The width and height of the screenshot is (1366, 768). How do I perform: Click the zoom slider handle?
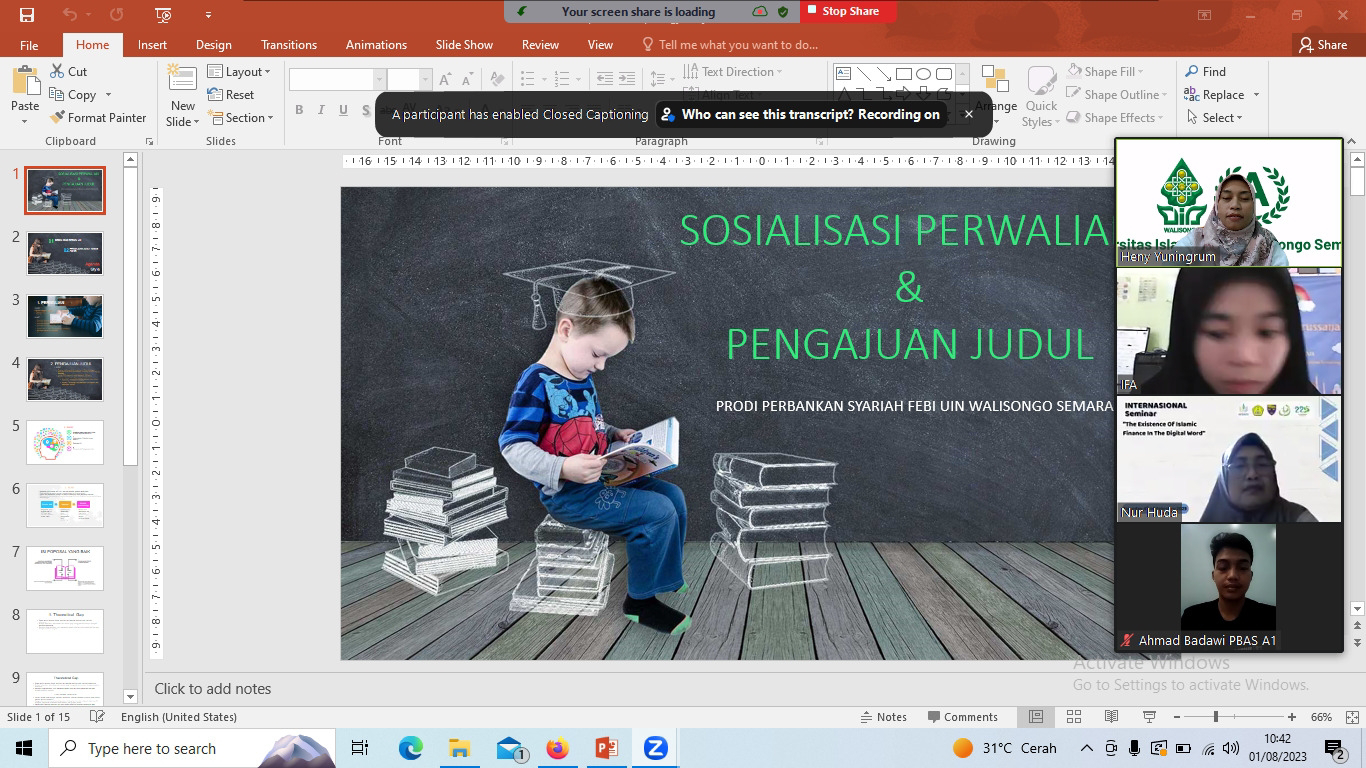coord(1216,717)
